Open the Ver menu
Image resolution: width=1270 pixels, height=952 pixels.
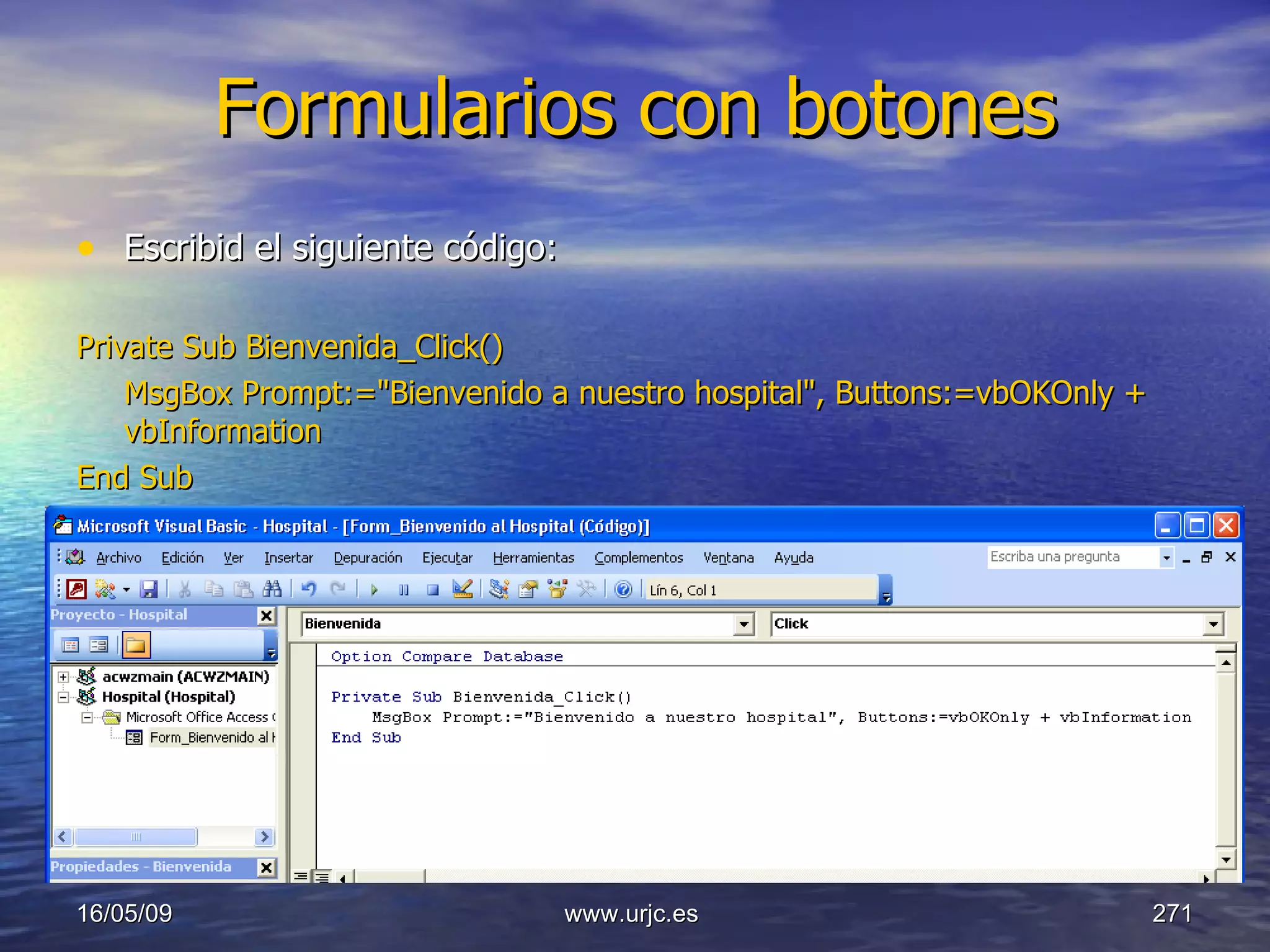pos(234,558)
